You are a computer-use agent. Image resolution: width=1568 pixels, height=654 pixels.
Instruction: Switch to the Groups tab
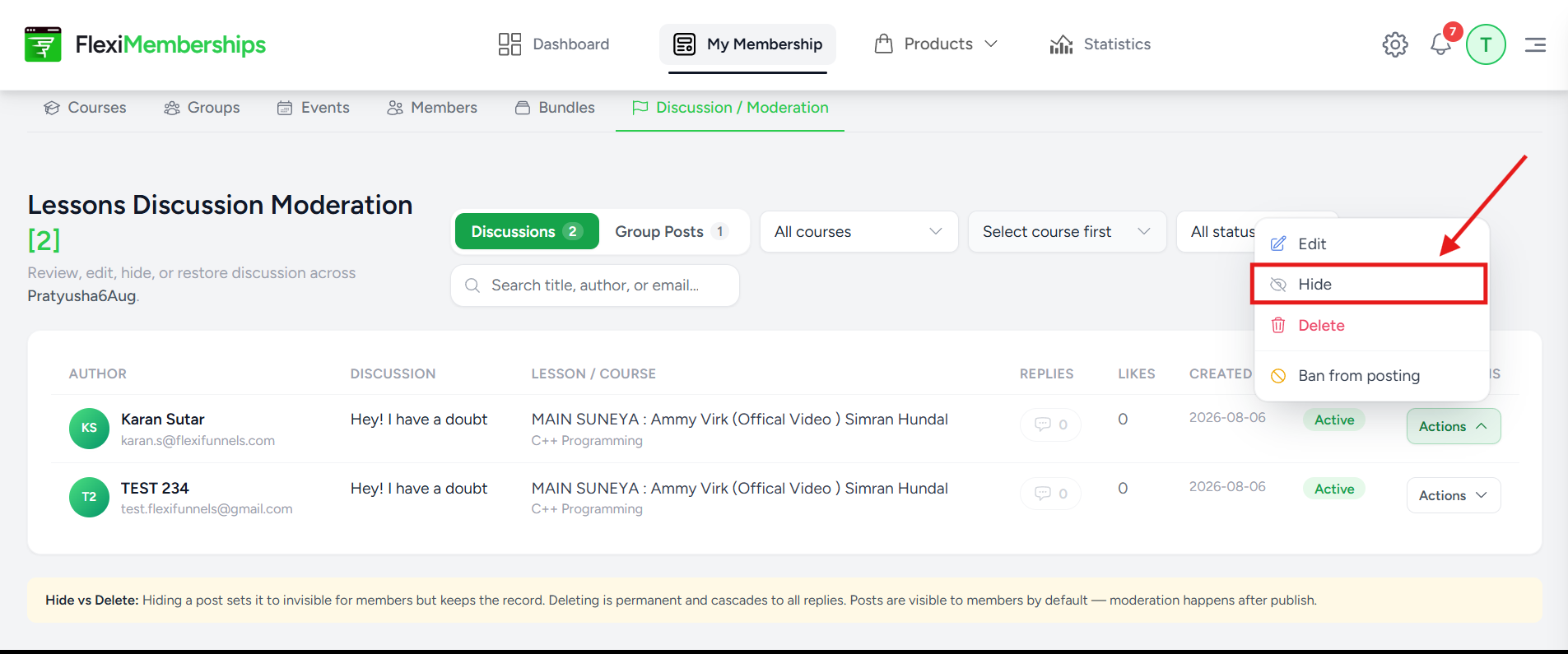(x=202, y=108)
